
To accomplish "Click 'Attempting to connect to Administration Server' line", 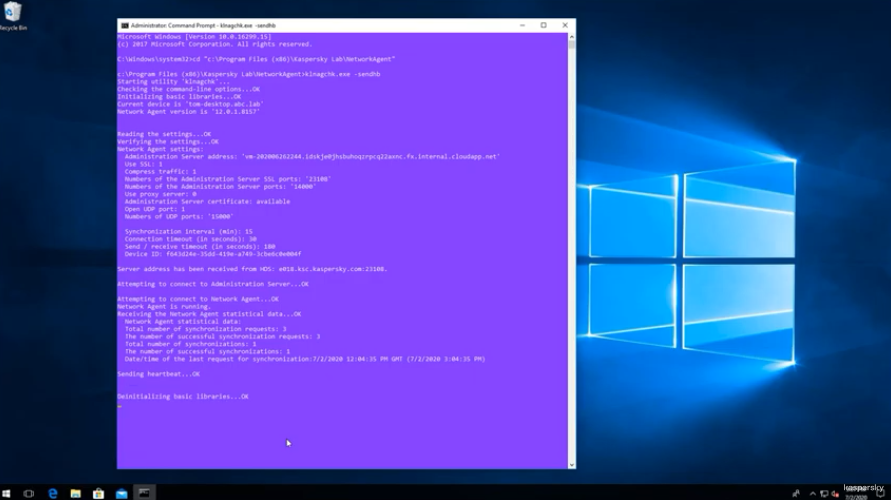I will pyautogui.click(x=213, y=284).
